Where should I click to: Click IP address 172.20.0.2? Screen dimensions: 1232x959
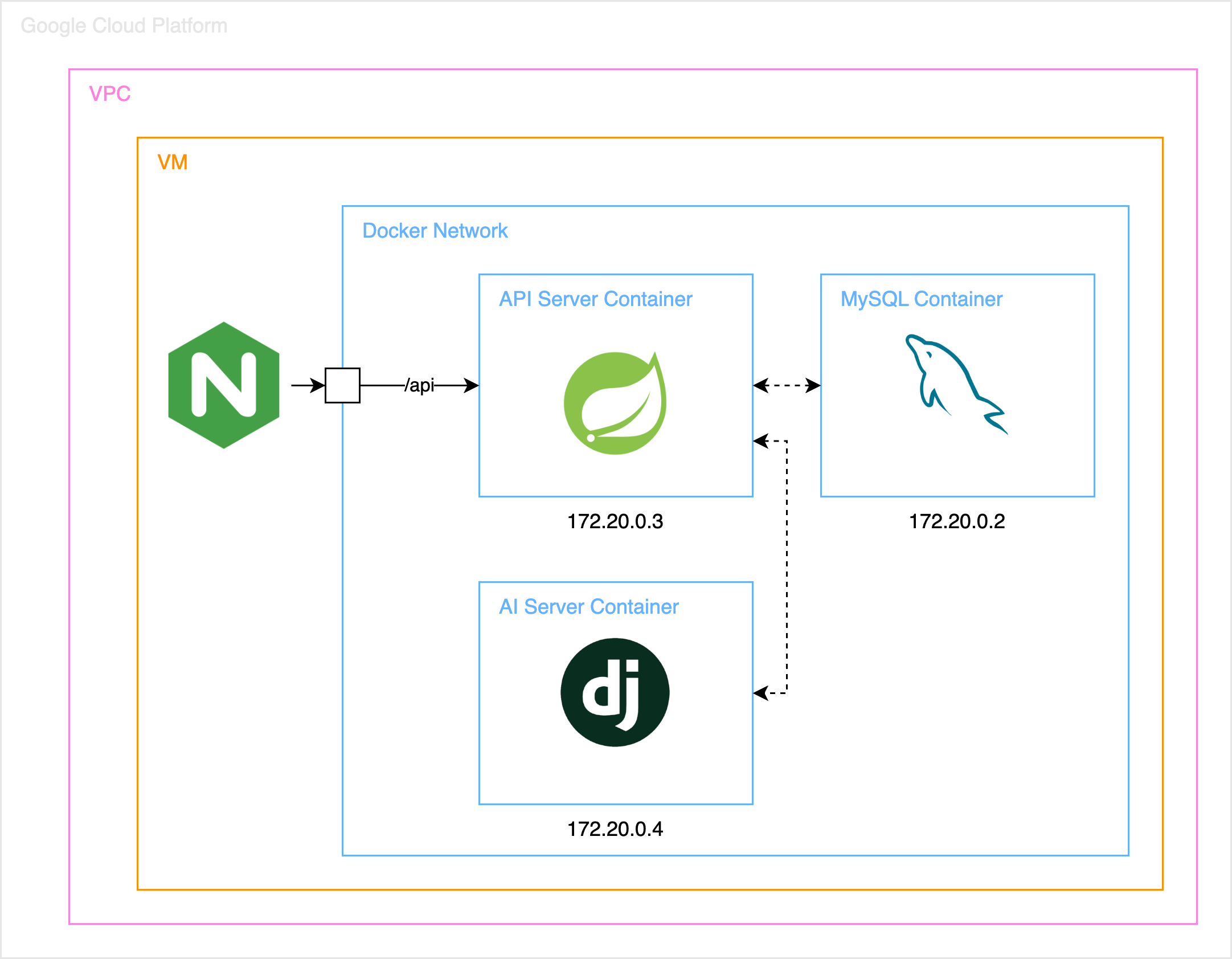pyautogui.click(x=957, y=521)
